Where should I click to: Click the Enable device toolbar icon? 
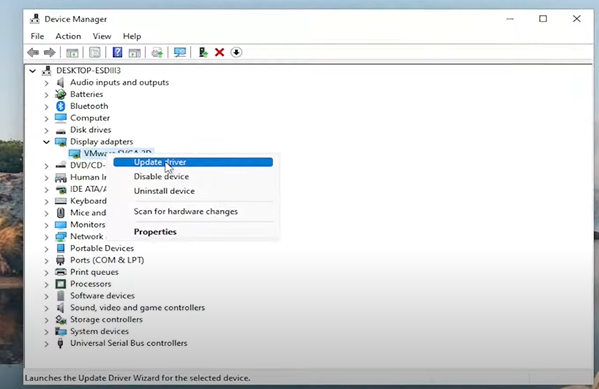pyautogui.click(x=203, y=52)
